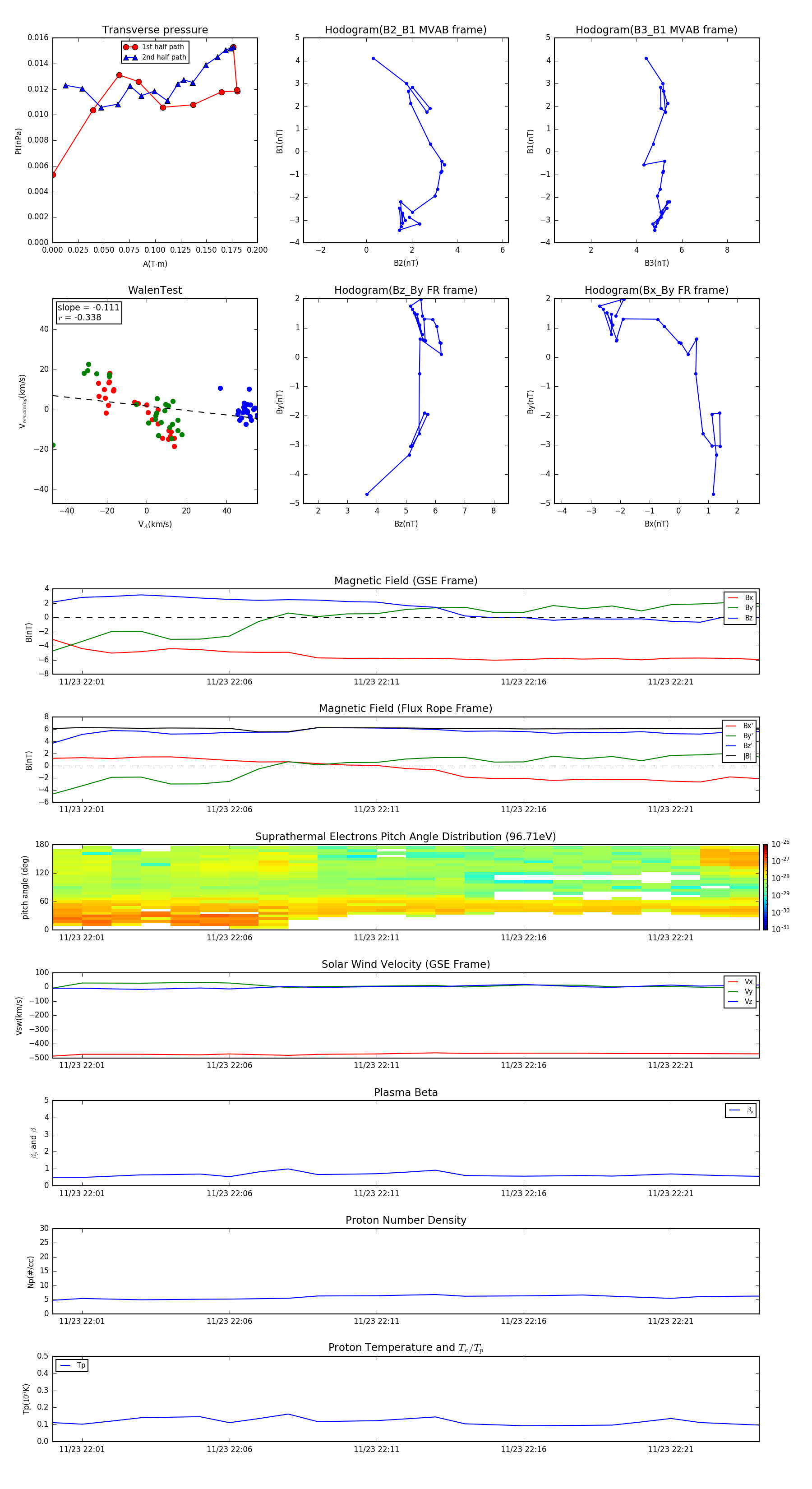Click the "Hodogram(B2_B1 MVAB frame)" title
This screenshot has height=1489, width=812.
pyautogui.click(x=406, y=30)
